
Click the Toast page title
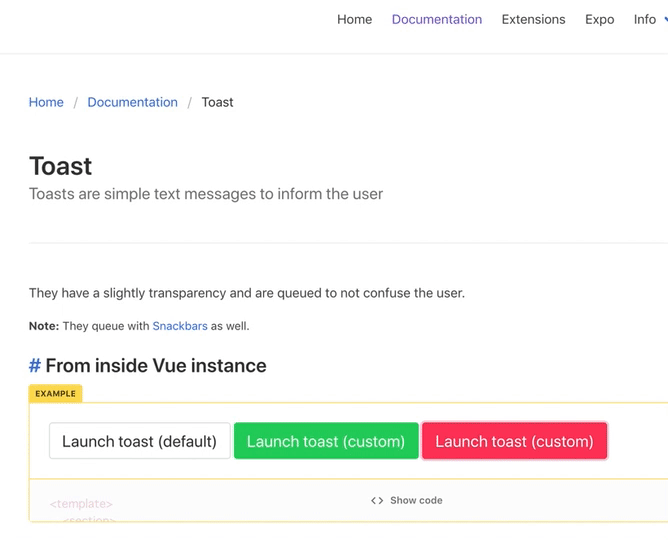(x=60, y=166)
